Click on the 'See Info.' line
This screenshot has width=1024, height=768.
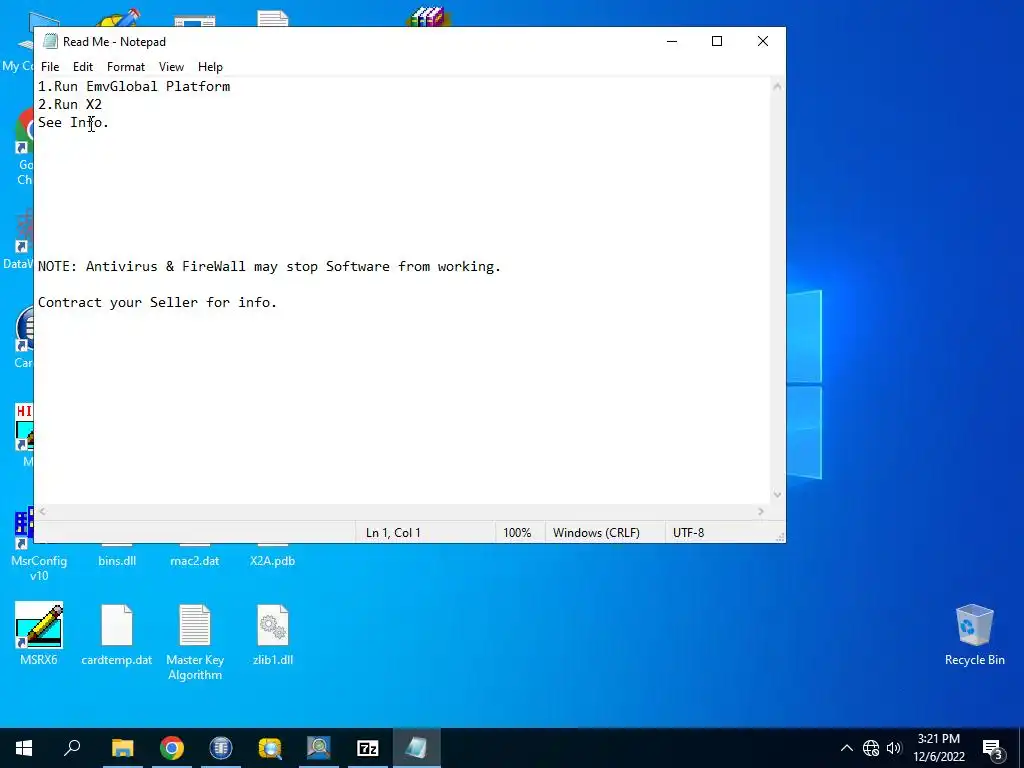coord(73,123)
